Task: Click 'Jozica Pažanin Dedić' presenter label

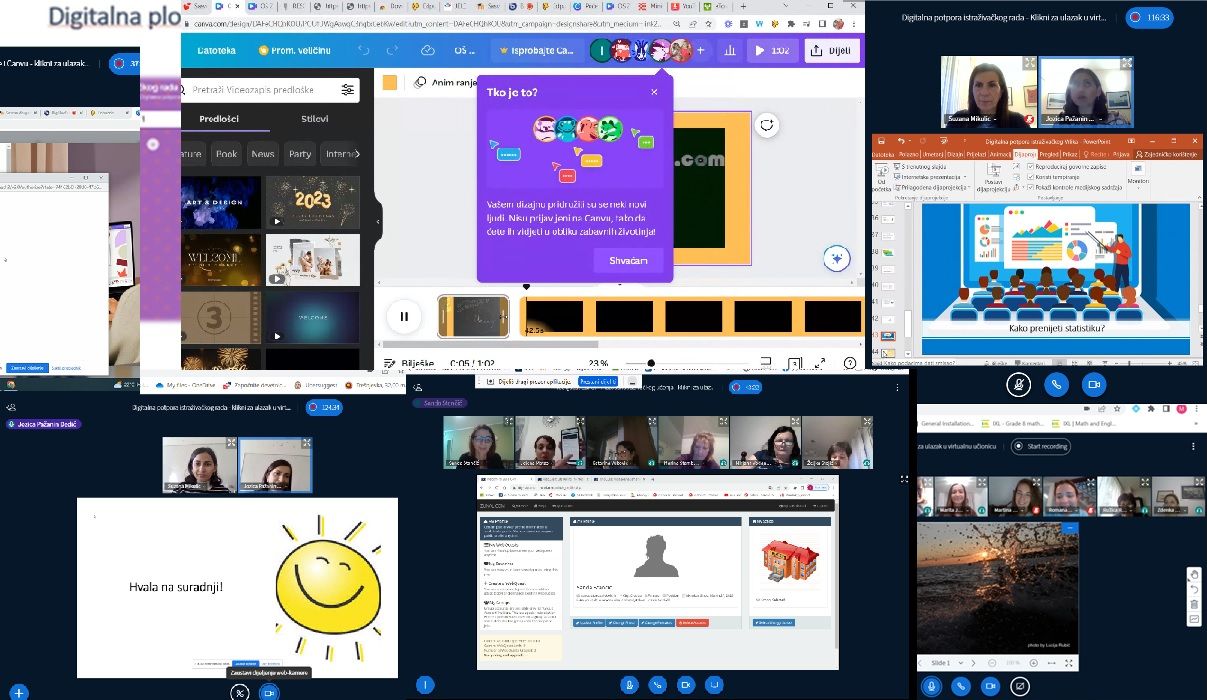Action: point(44,424)
